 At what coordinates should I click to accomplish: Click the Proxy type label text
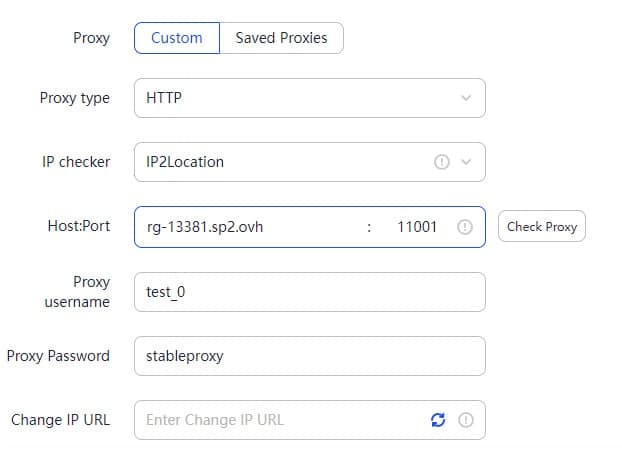(x=75, y=98)
